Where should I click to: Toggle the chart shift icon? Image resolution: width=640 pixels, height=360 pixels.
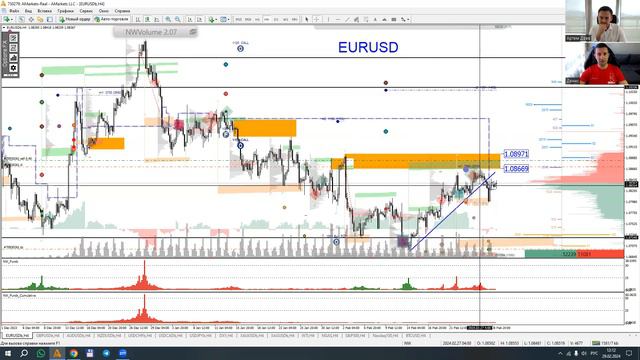[x=200, y=19]
